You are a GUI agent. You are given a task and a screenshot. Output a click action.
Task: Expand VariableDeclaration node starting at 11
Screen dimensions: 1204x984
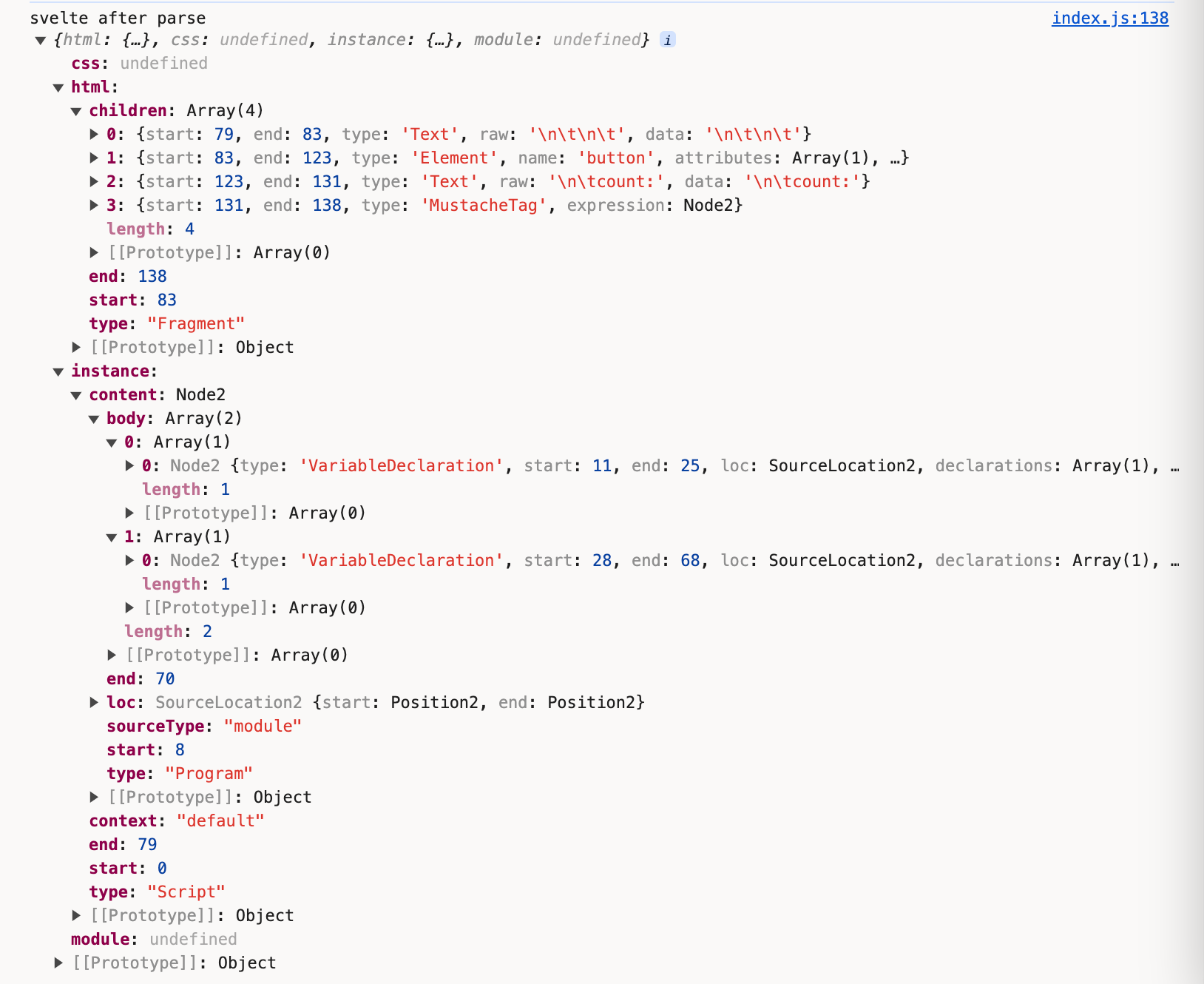click(x=129, y=466)
